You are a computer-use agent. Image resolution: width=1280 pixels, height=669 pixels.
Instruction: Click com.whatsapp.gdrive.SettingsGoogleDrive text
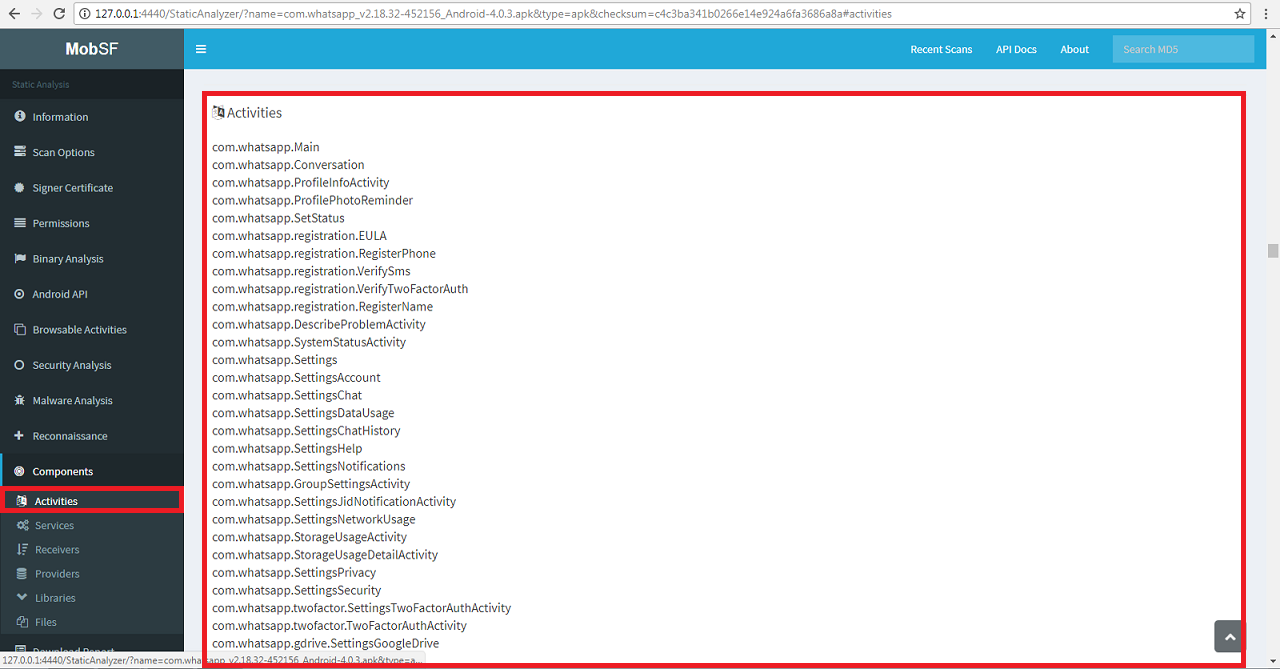(326, 643)
